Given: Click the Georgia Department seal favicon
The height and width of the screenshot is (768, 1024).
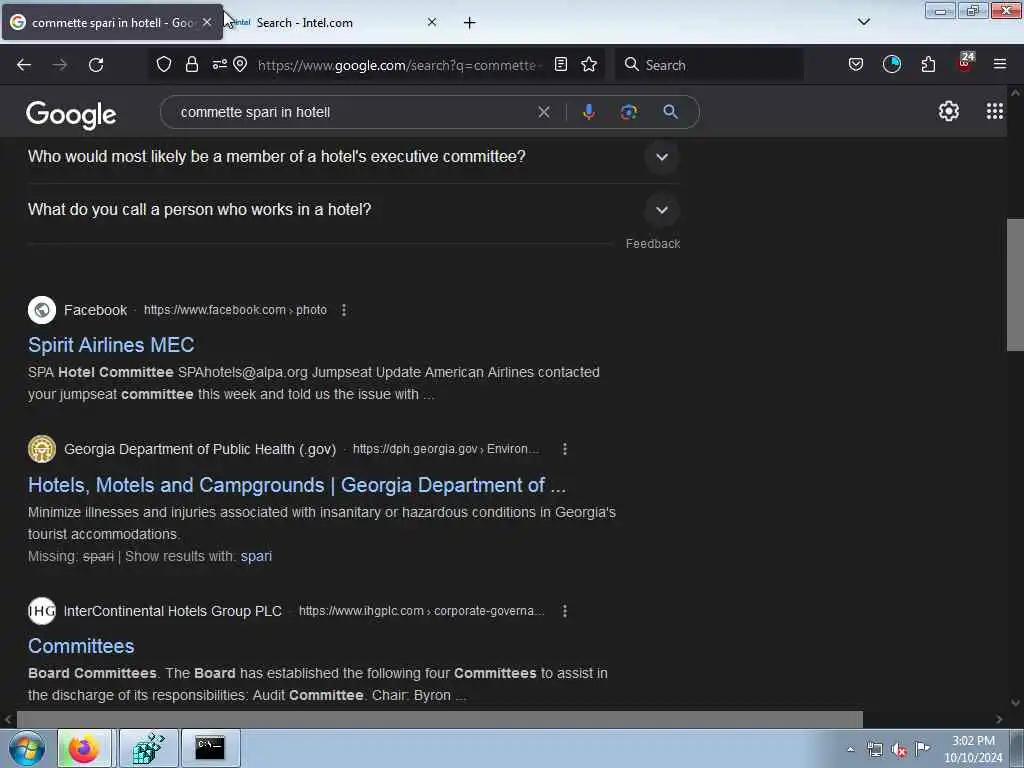Looking at the screenshot, I should tap(42, 449).
